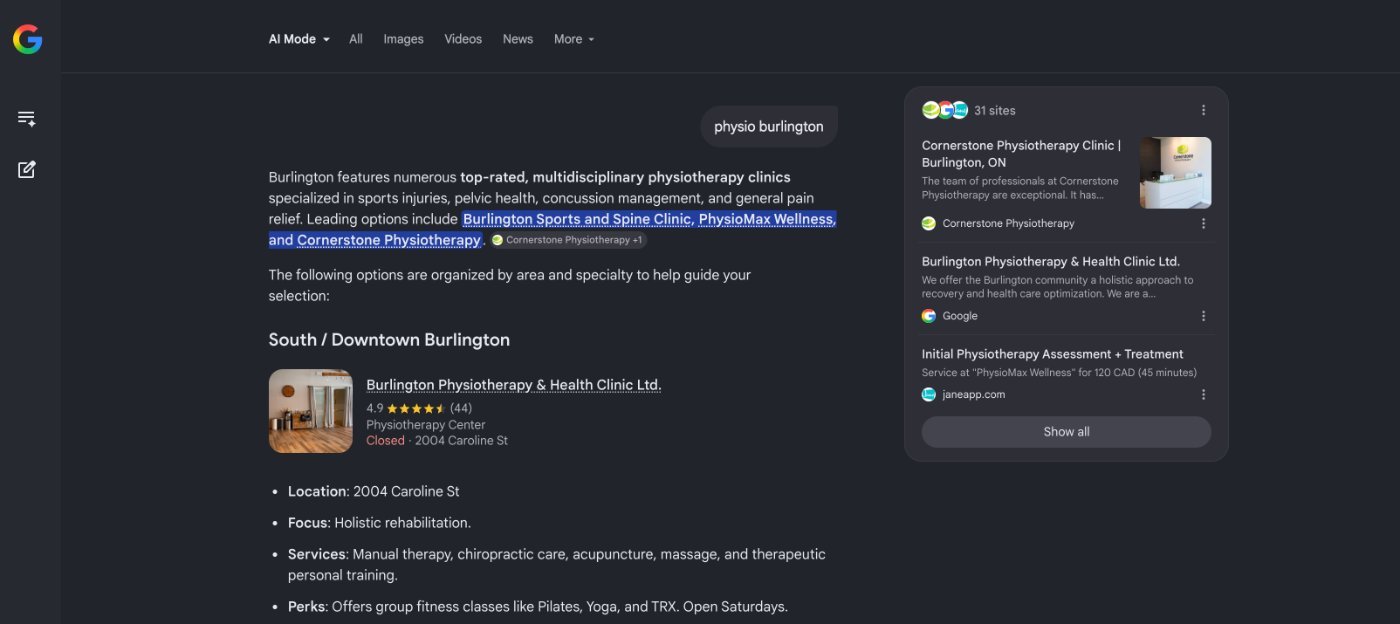
Task: Open options for Cornerstone Physiotherapy source
Action: (x=1203, y=223)
